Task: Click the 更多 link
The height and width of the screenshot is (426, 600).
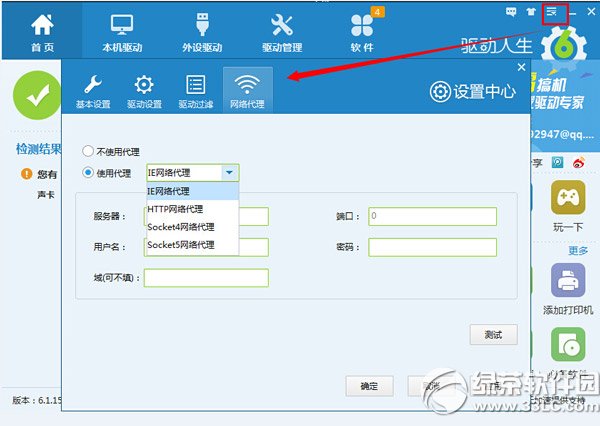Action: click(578, 251)
